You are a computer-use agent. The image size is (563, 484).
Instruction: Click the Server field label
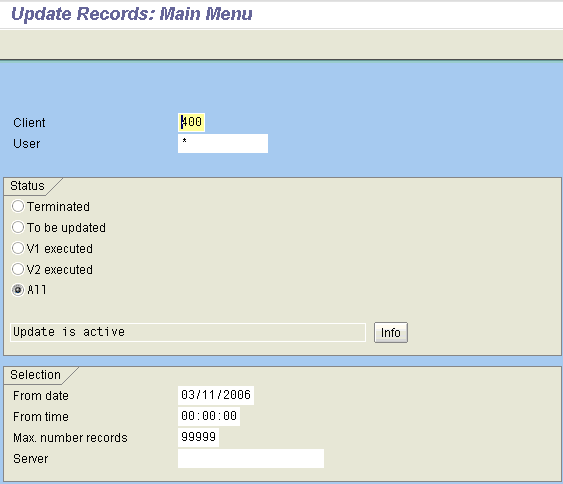31,459
